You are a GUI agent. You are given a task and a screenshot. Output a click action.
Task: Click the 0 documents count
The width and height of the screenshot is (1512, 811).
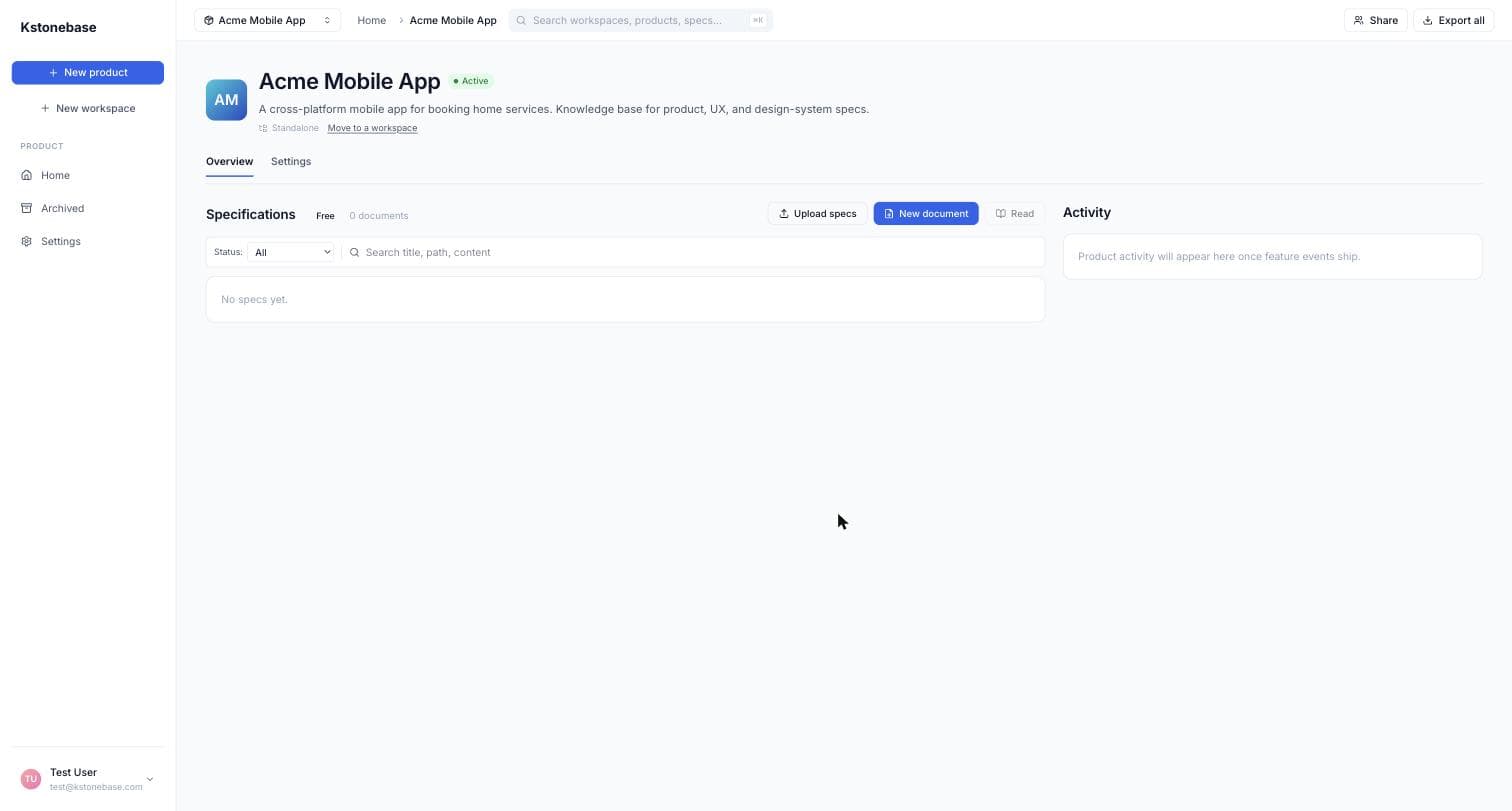pyautogui.click(x=379, y=216)
